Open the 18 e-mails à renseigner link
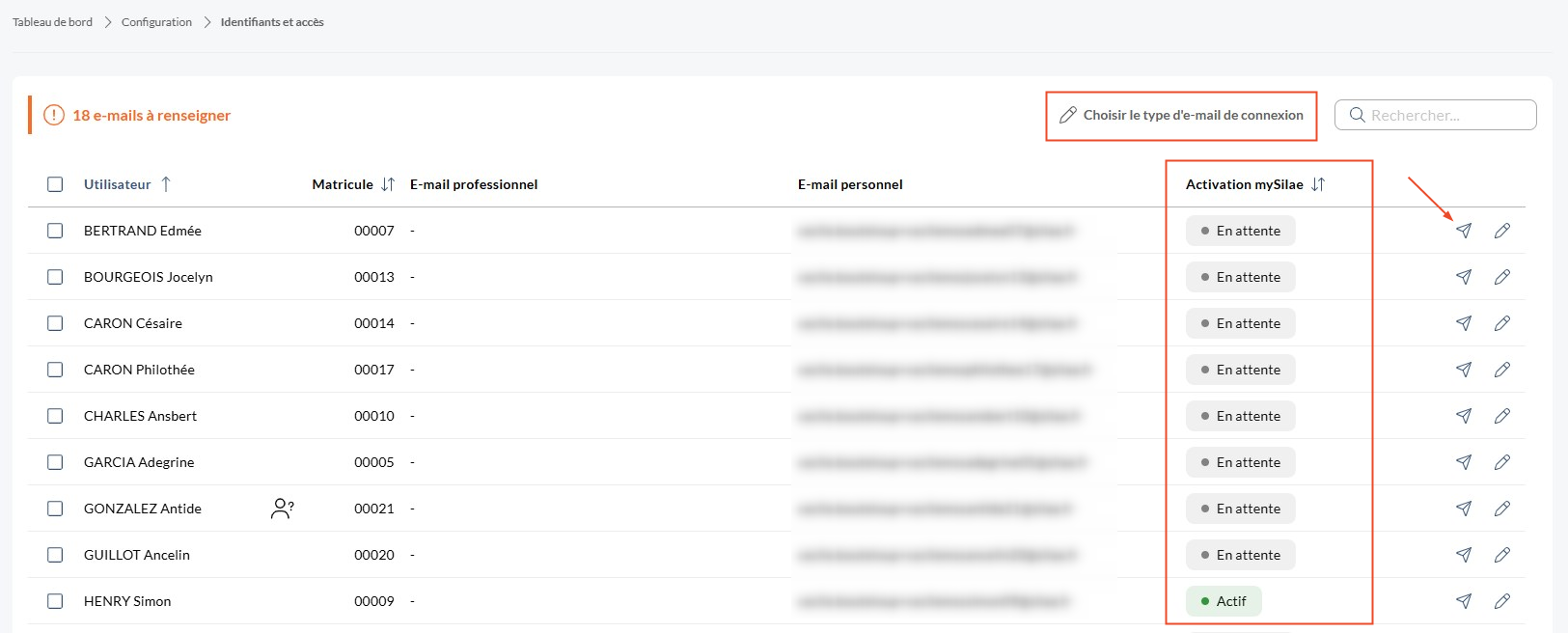Image resolution: width=1568 pixels, height=633 pixels. pyautogui.click(x=151, y=115)
